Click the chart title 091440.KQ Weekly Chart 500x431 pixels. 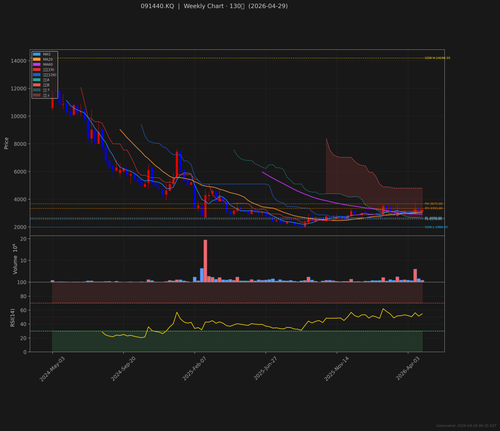tap(214, 6)
